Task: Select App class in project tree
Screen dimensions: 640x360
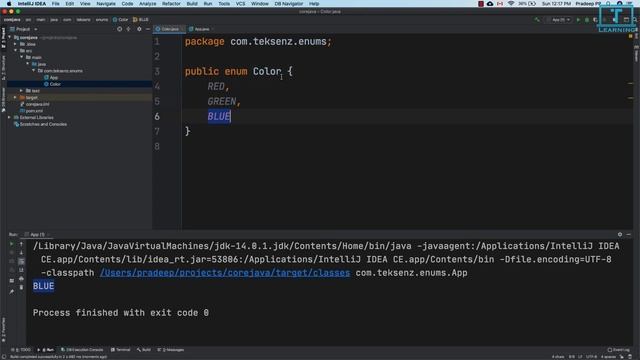Action: point(53,77)
